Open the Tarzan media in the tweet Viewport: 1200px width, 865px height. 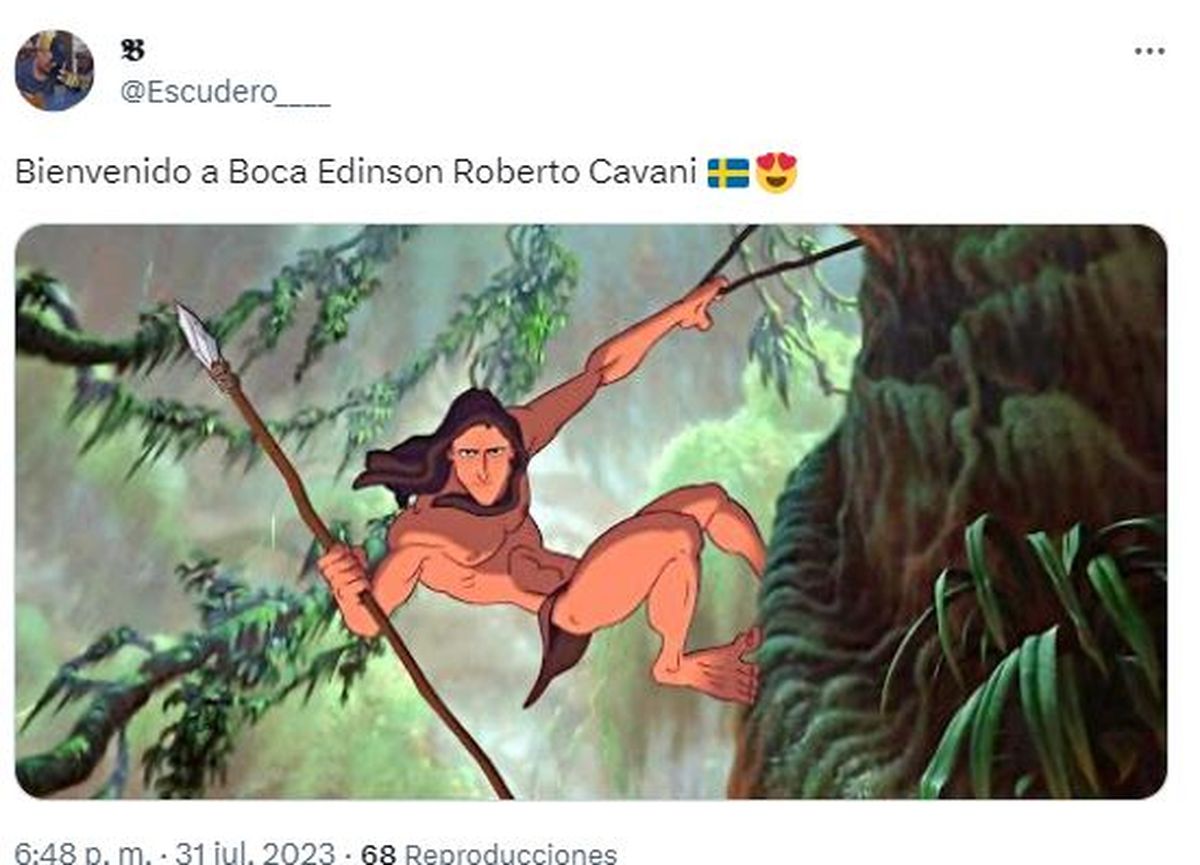point(591,512)
